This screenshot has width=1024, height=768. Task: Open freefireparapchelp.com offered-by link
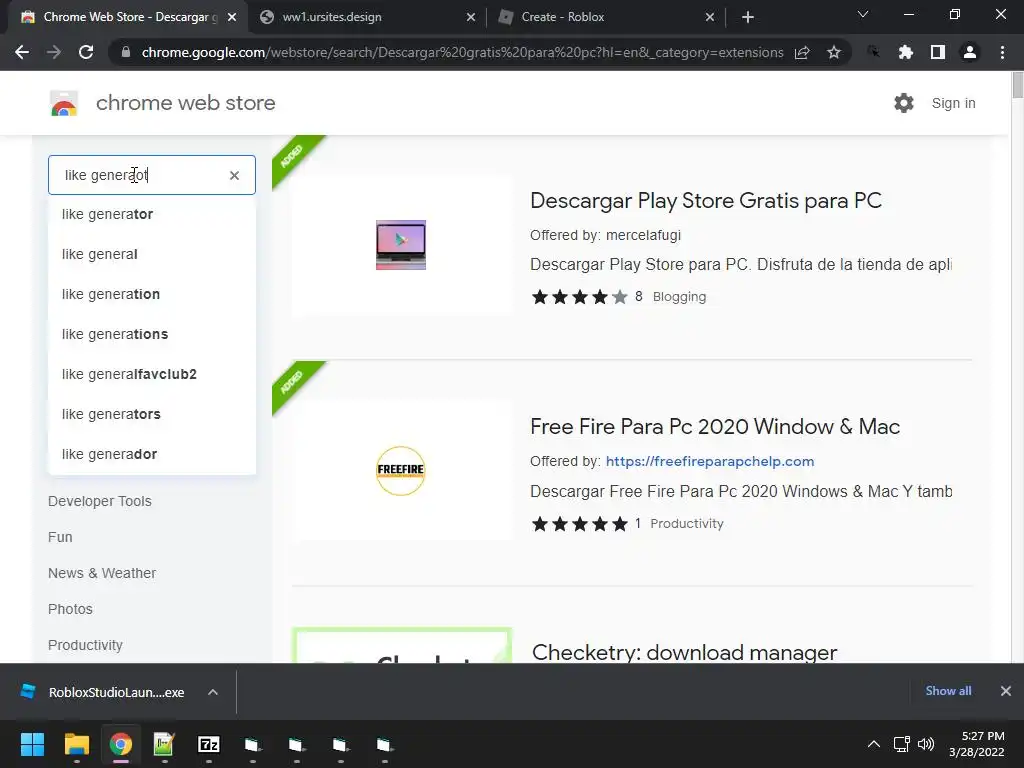710,461
